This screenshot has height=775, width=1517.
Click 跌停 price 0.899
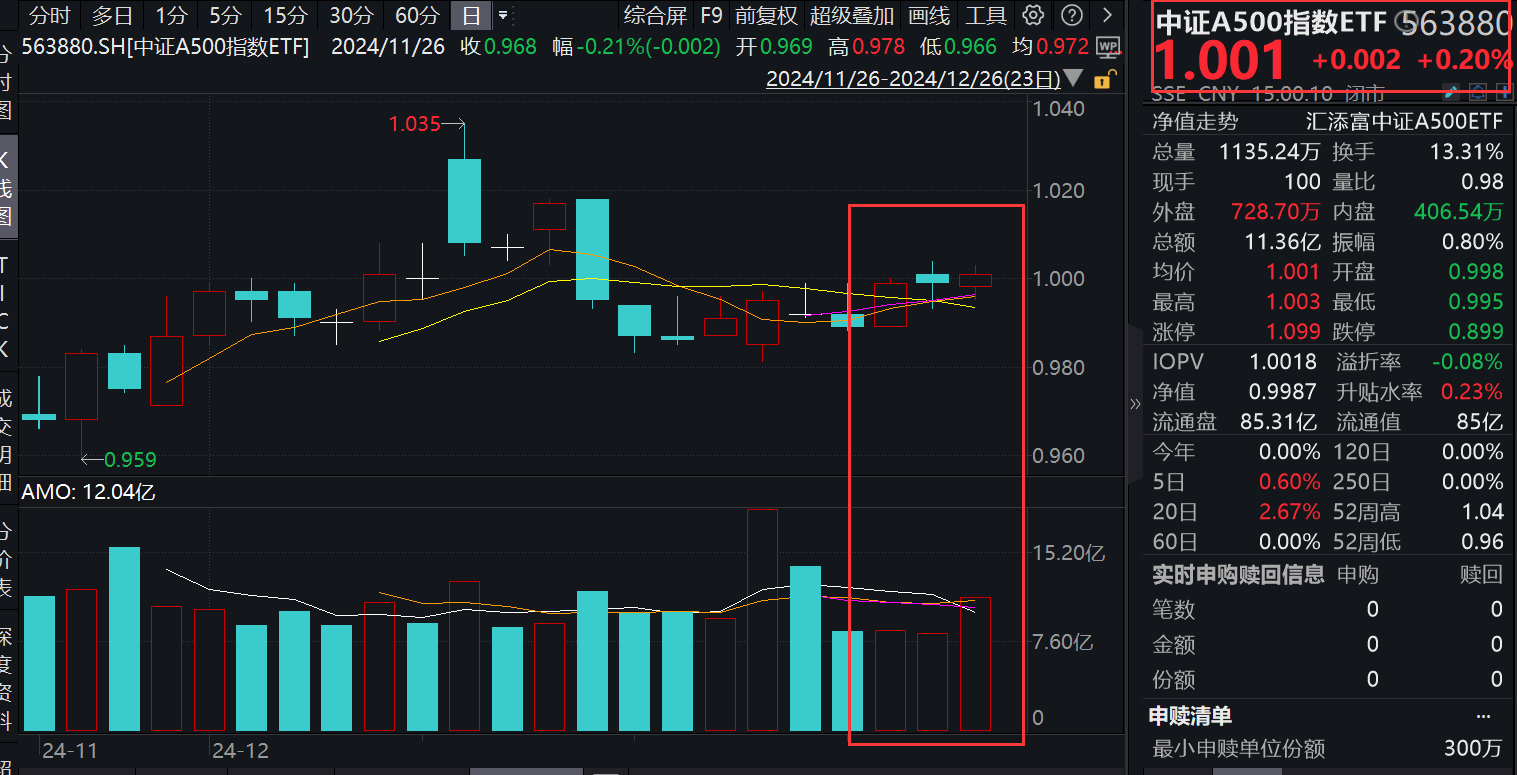point(1476,332)
